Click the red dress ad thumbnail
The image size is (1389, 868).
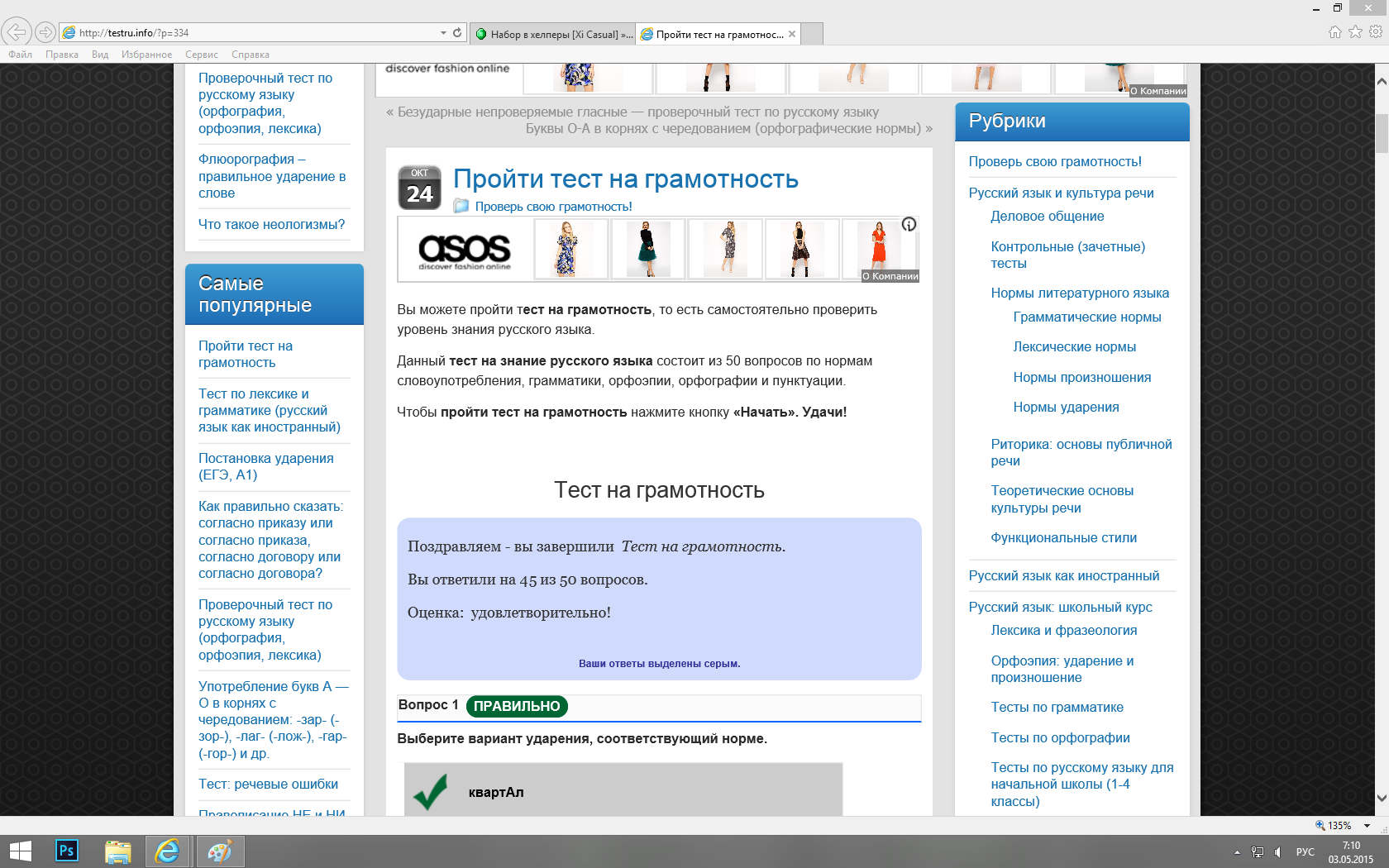(878, 248)
